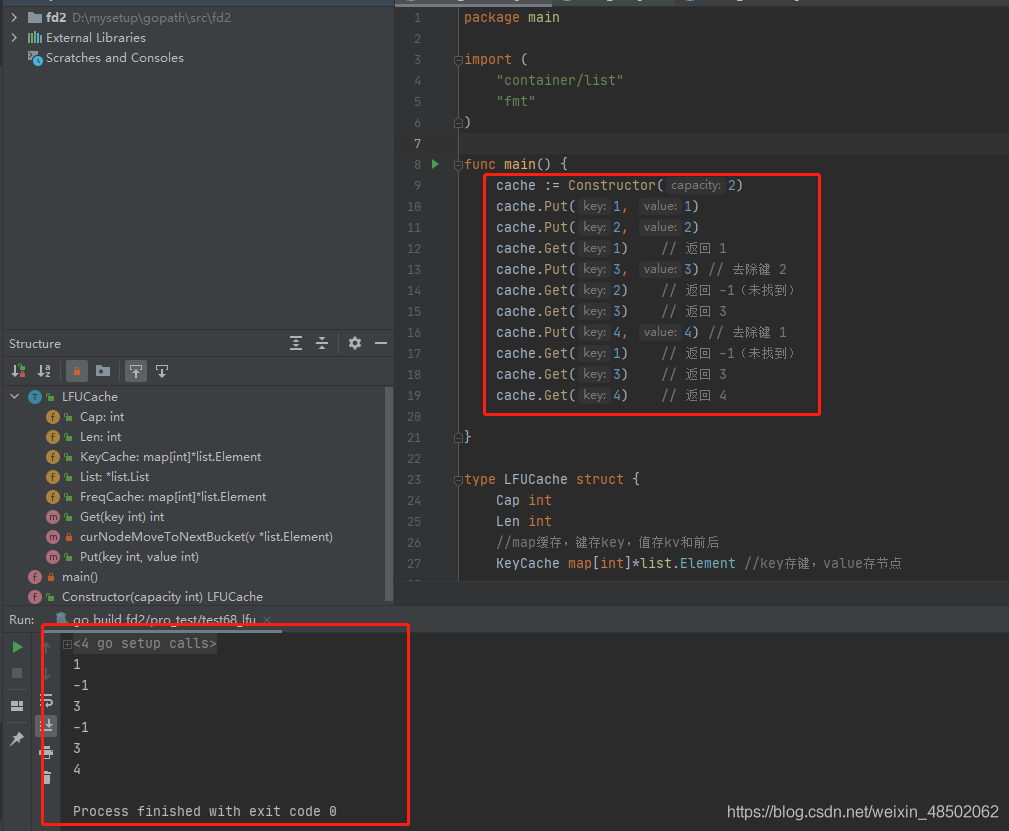1009x831 pixels.
Task: Click the Stop process square icon
Action: 17,673
